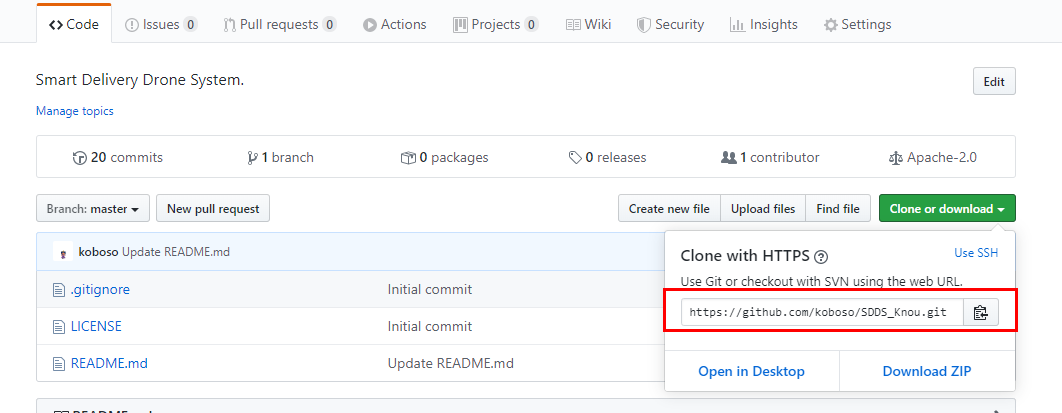Click the Wiki book icon
Screen dimensions: 1062x413
[573, 25]
